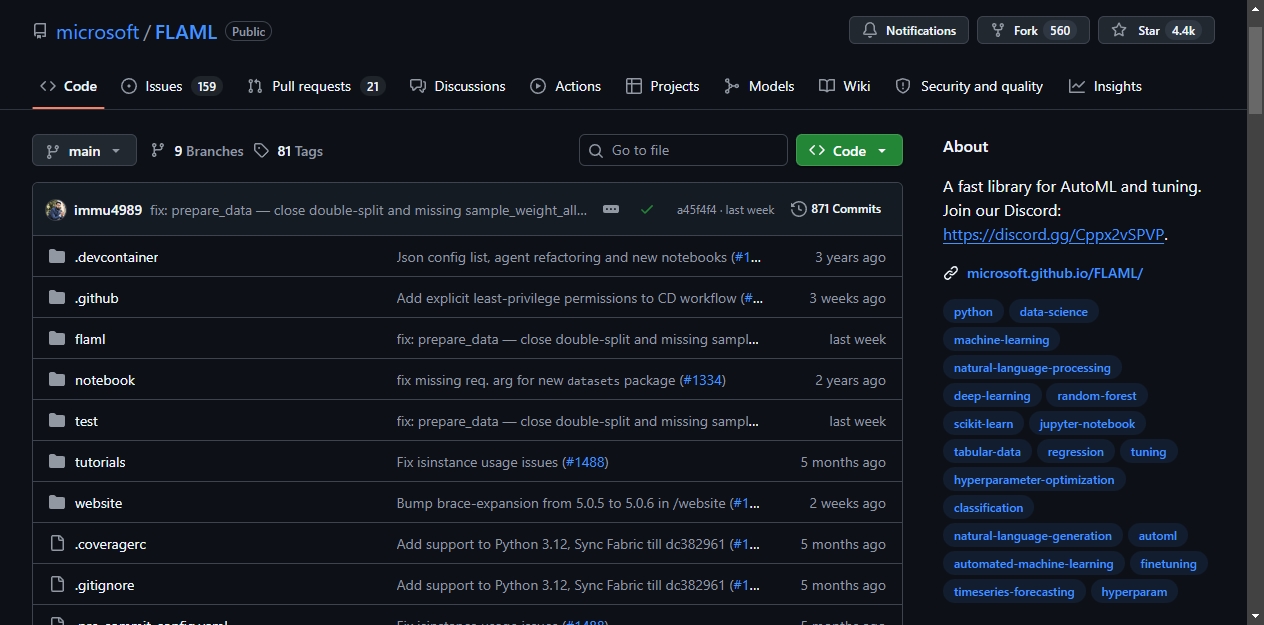The width and height of the screenshot is (1264, 625).
Task: Click the branches icon next to 9 Branches
Action: click(158, 151)
